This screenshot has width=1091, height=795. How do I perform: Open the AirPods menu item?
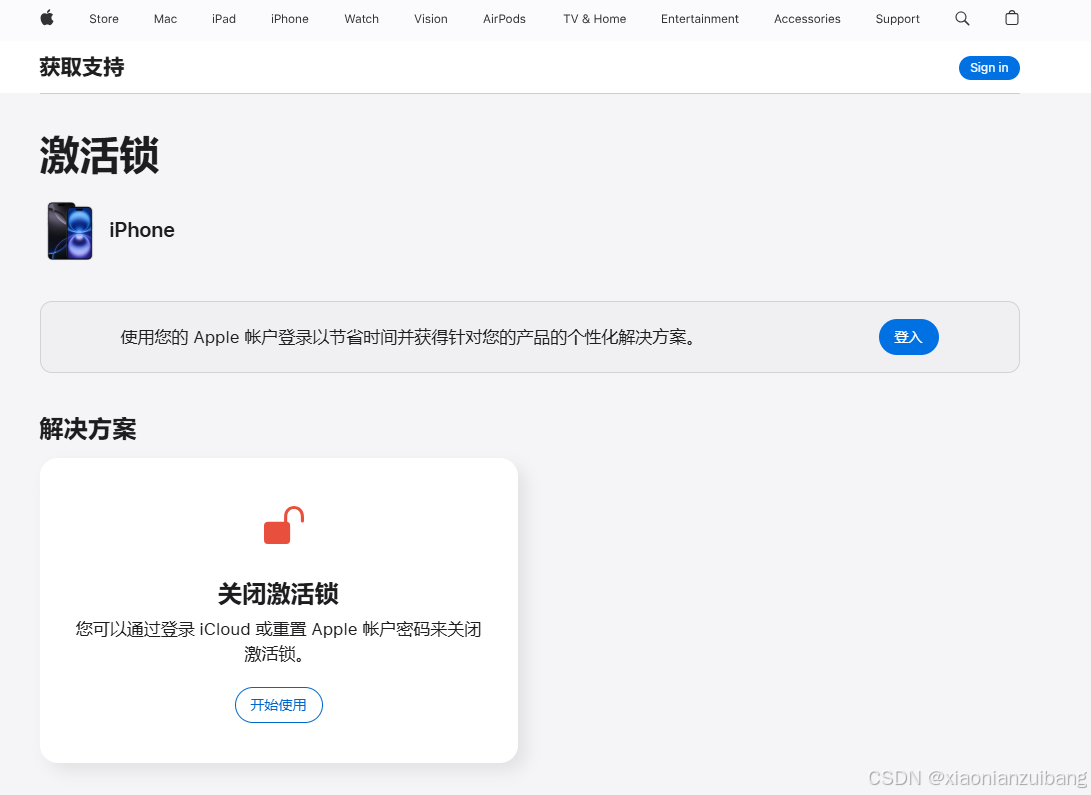[504, 19]
